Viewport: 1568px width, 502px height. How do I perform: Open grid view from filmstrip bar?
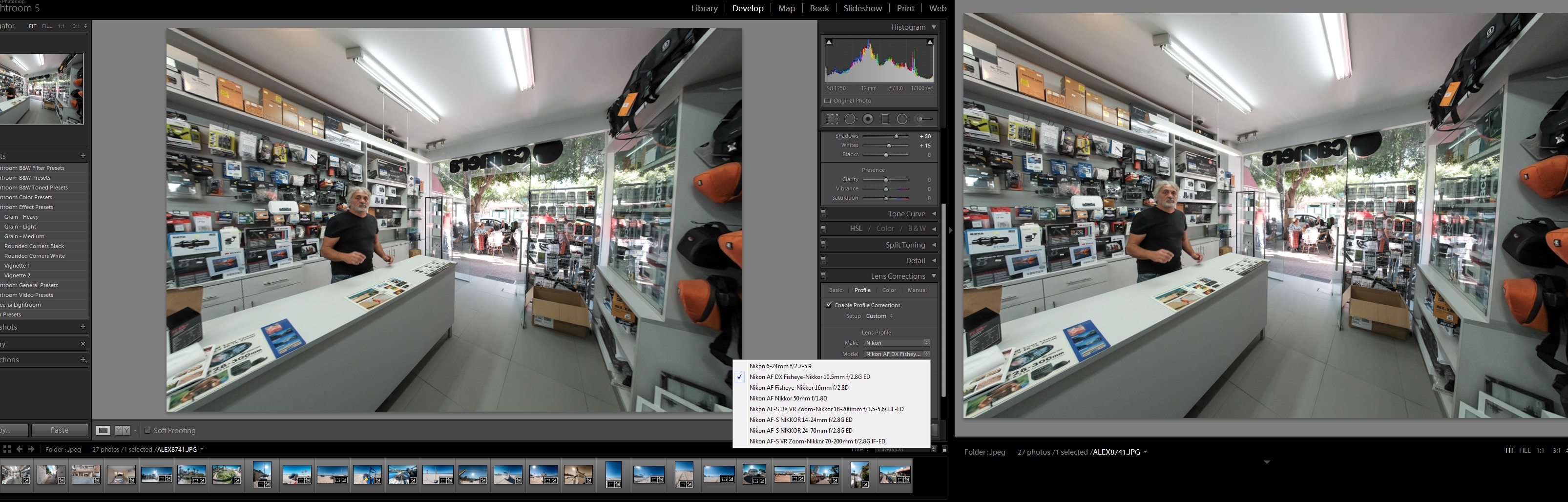(x=7, y=449)
